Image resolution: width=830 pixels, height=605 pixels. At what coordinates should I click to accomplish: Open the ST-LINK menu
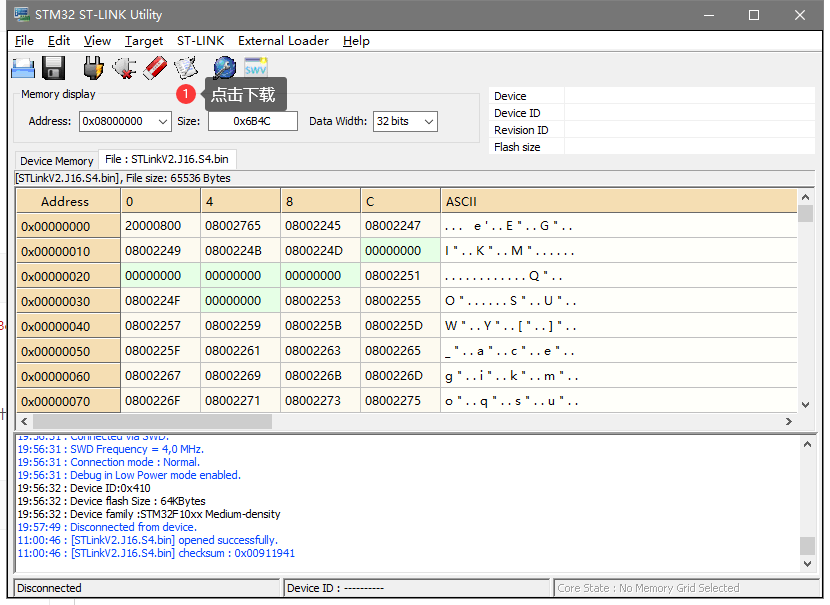[201, 41]
